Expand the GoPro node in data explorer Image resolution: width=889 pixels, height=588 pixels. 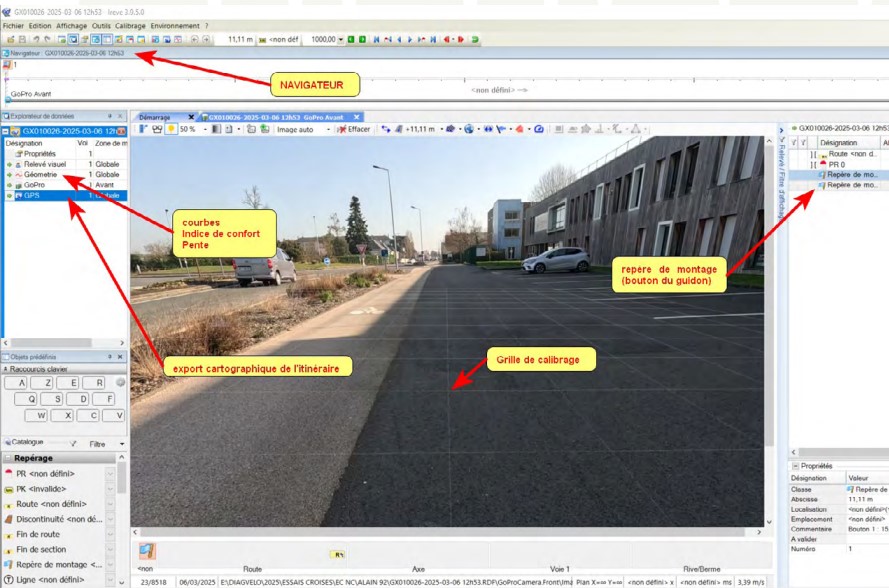tap(8, 185)
